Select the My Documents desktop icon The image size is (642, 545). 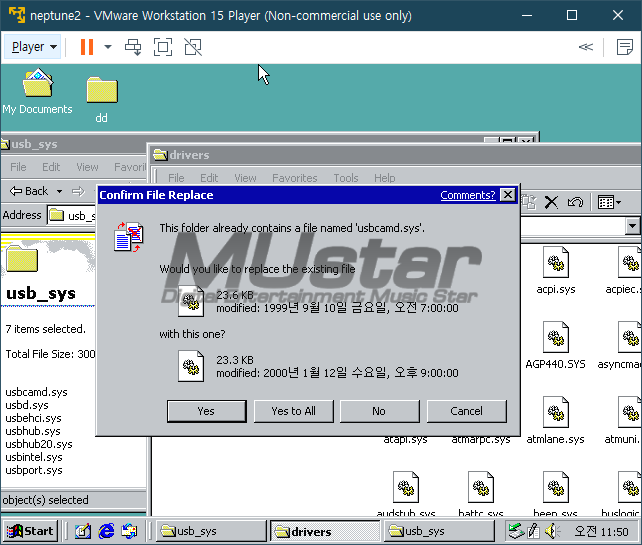[x=37, y=93]
